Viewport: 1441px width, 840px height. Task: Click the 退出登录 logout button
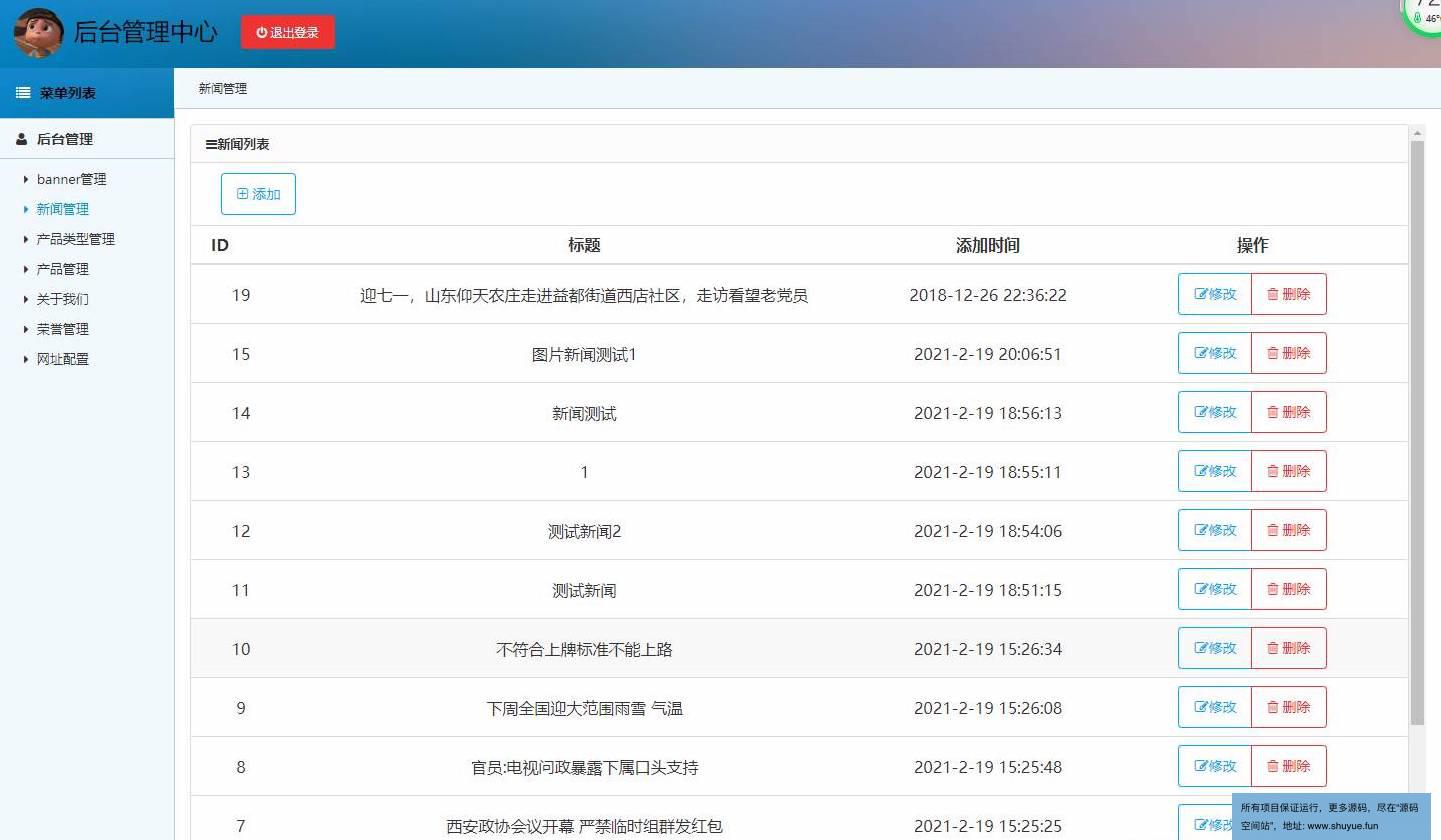coord(288,32)
